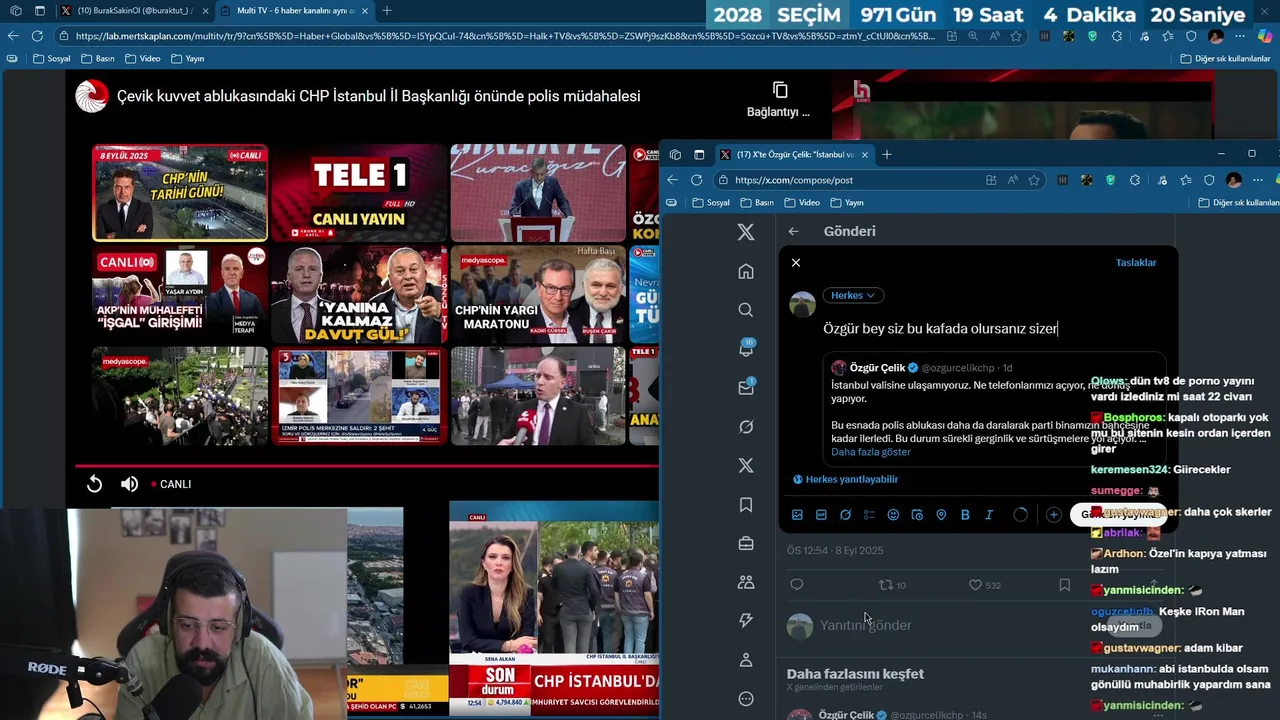Viewport: 1280px width, 720px height.
Task: Select the TELE 1 Canlı Yayın thumbnail
Action: (359, 193)
